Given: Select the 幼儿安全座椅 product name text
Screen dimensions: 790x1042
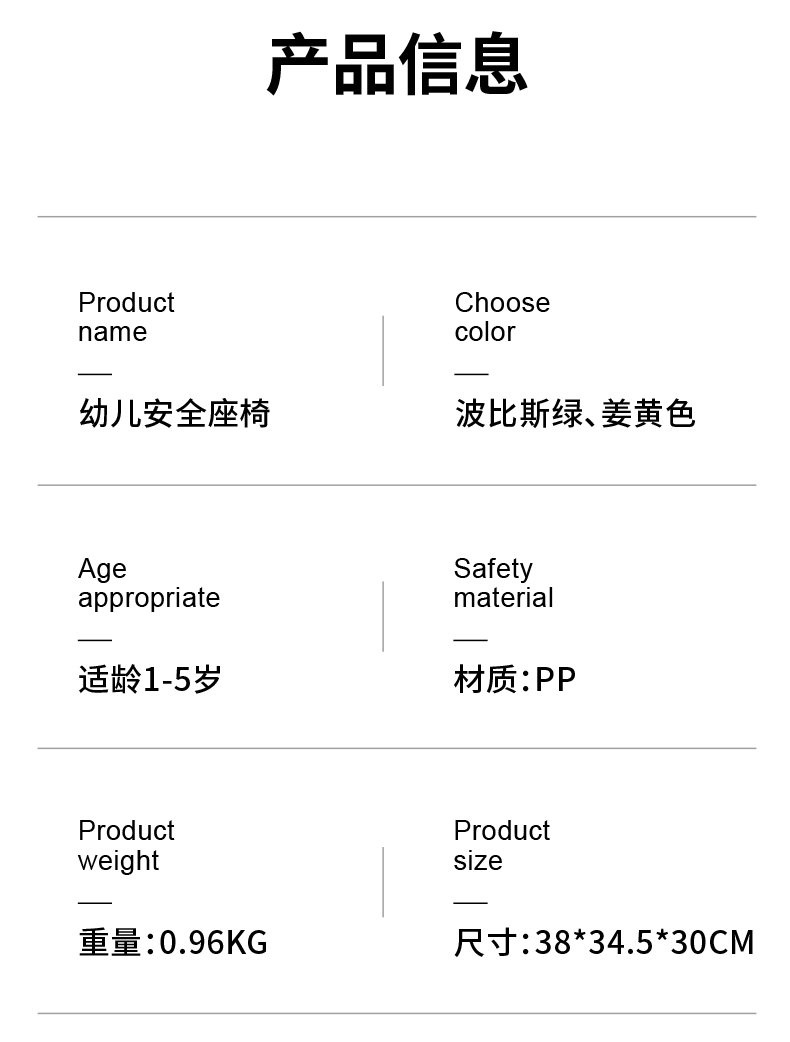Looking at the screenshot, I should 174,414.
